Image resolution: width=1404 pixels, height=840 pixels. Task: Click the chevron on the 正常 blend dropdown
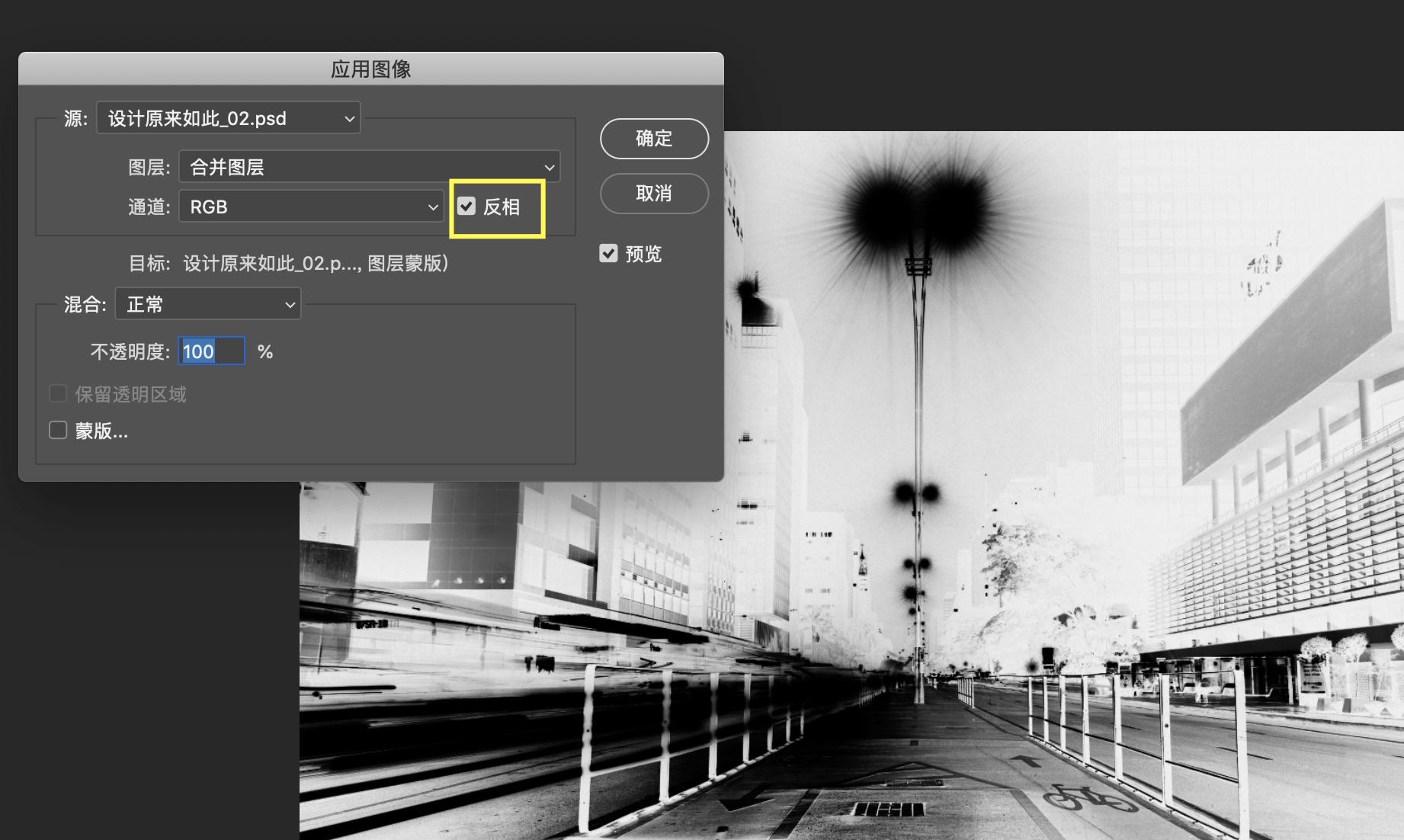click(x=289, y=303)
